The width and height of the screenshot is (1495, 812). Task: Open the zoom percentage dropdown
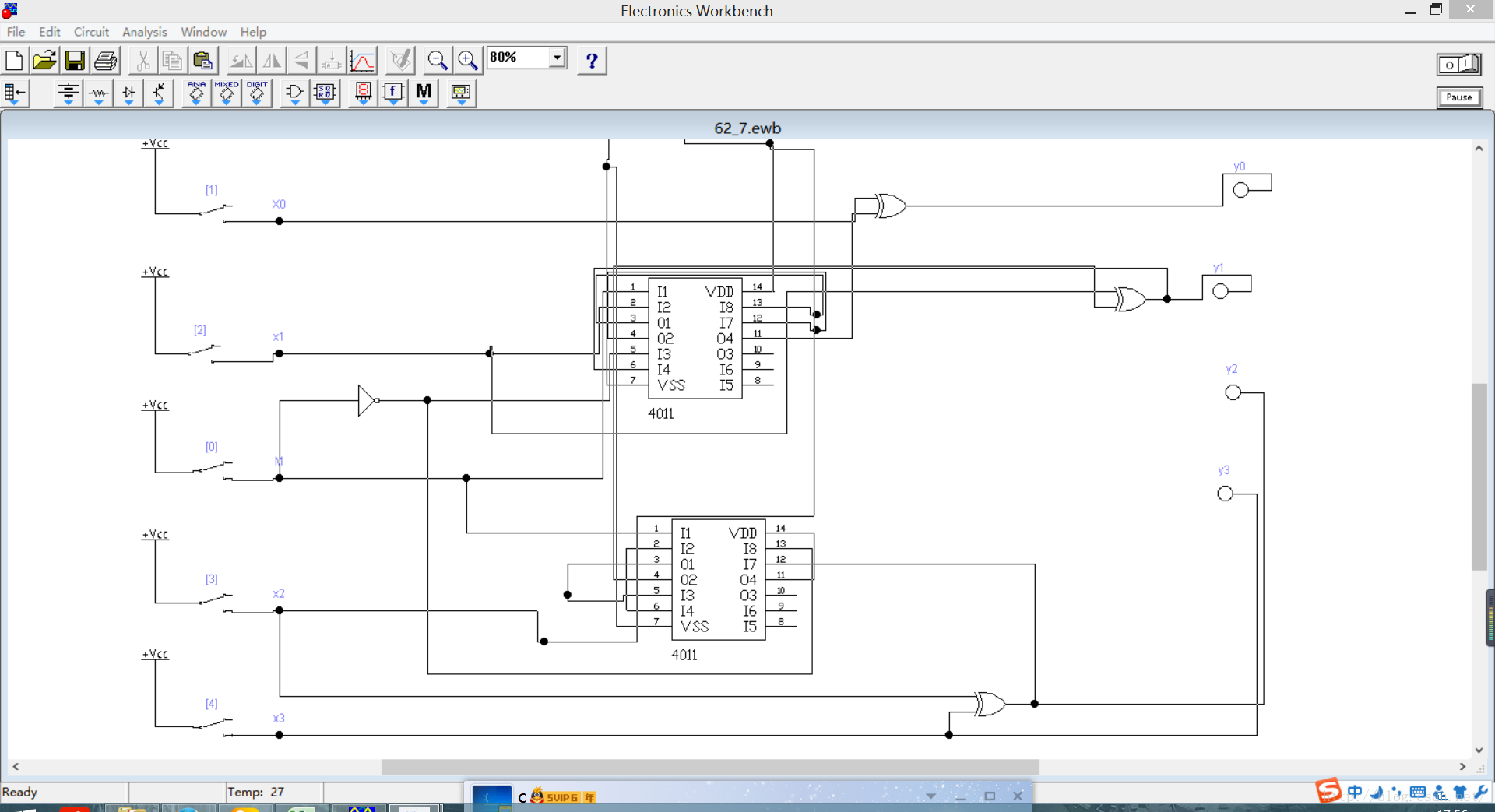[x=557, y=58]
